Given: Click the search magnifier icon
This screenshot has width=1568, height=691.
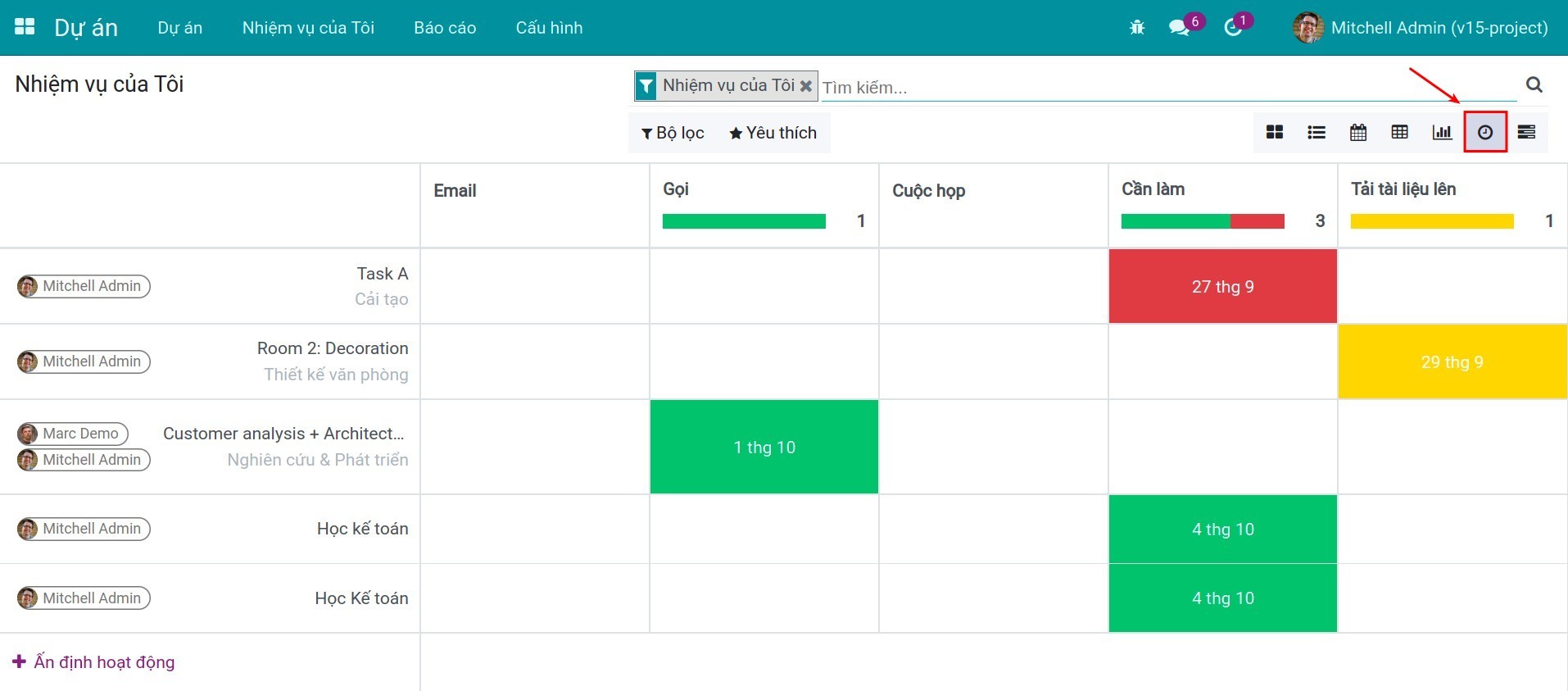Looking at the screenshot, I should (1534, 84).
